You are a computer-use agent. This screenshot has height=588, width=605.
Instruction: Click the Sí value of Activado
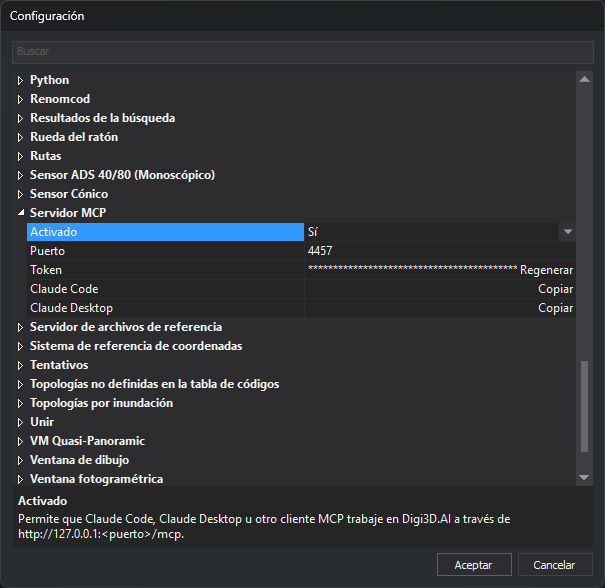313,232
